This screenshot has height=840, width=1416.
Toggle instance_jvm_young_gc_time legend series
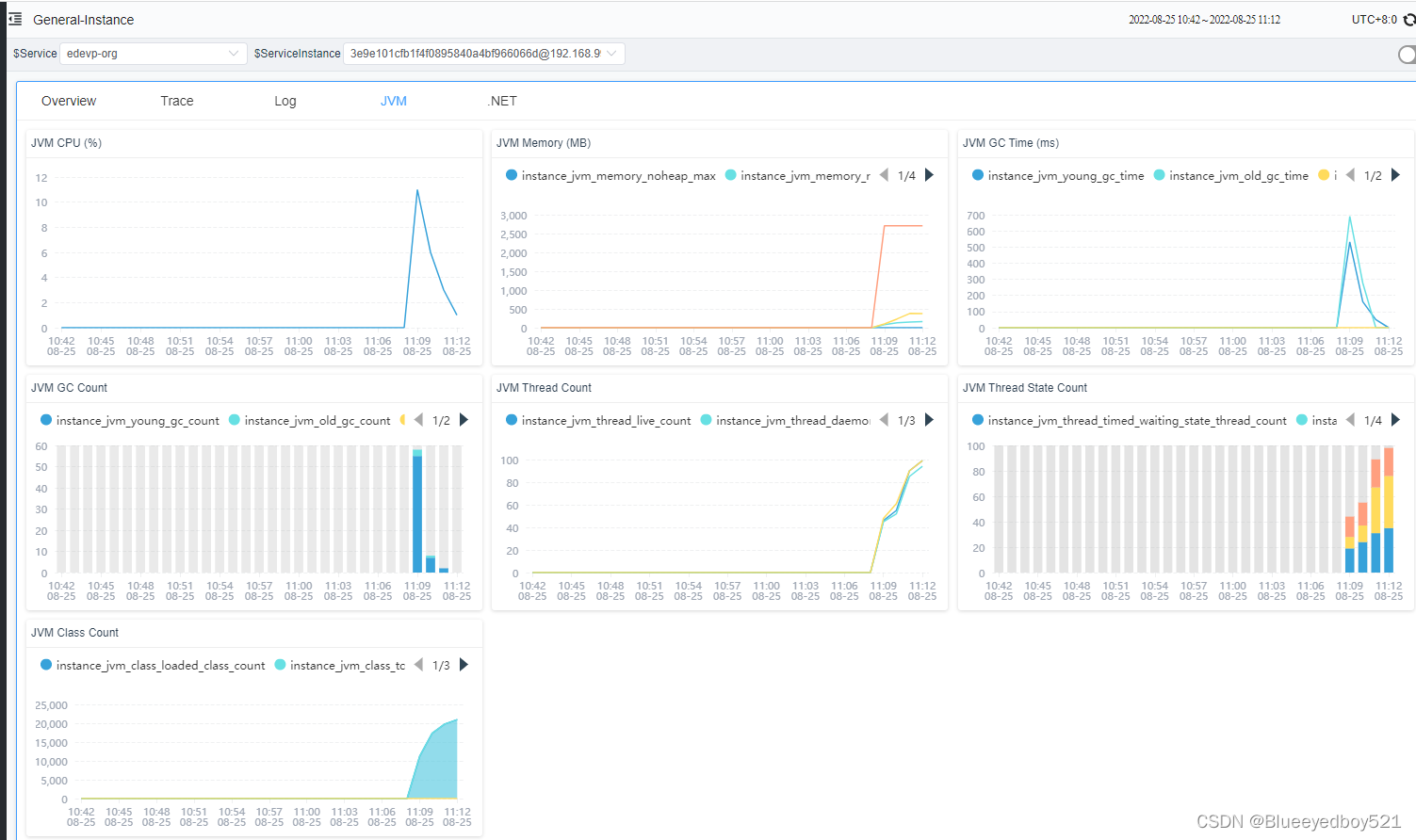(1058, 175)
